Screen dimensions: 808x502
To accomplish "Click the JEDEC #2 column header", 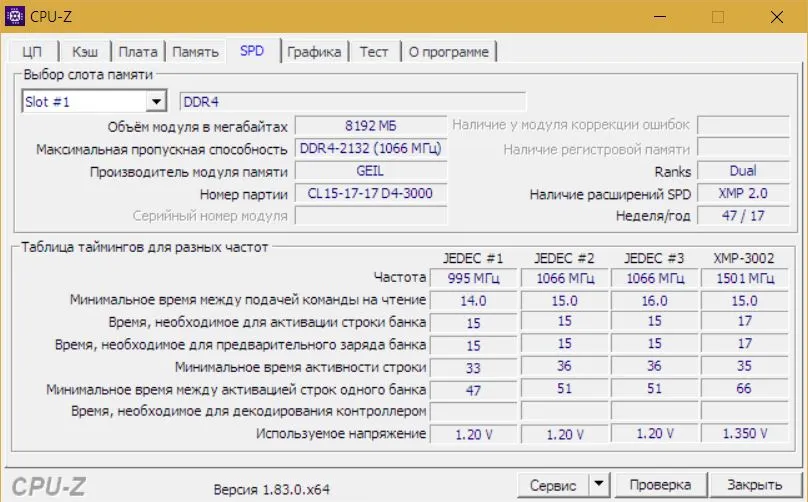I will [x=564, y=258].
